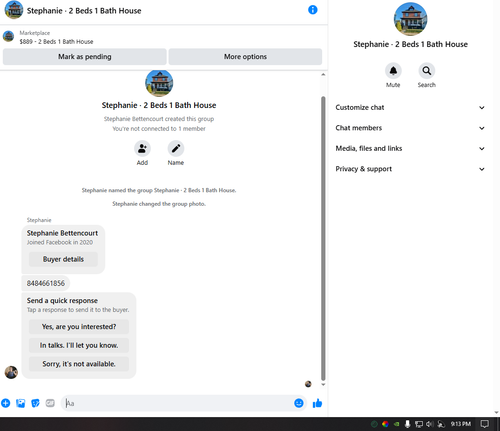Click the Aa message input field
The width and height of the screenshot is (500, 431).
(178, 403)
